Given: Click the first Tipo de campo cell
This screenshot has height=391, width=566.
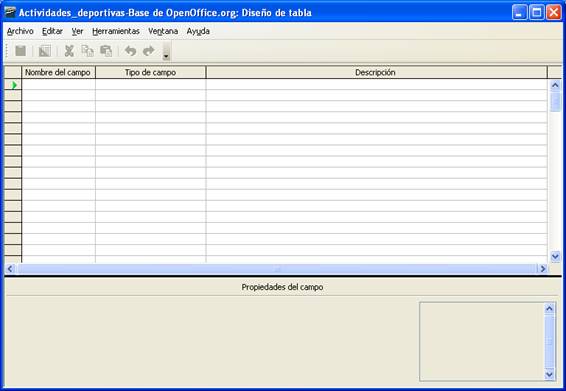Looking at the screenshot, I should tap(151, 84).
